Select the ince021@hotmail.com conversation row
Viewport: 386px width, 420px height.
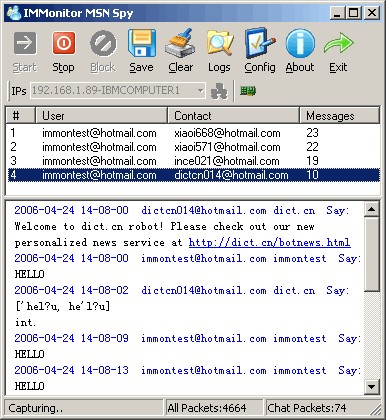click(x=193, y=161)
